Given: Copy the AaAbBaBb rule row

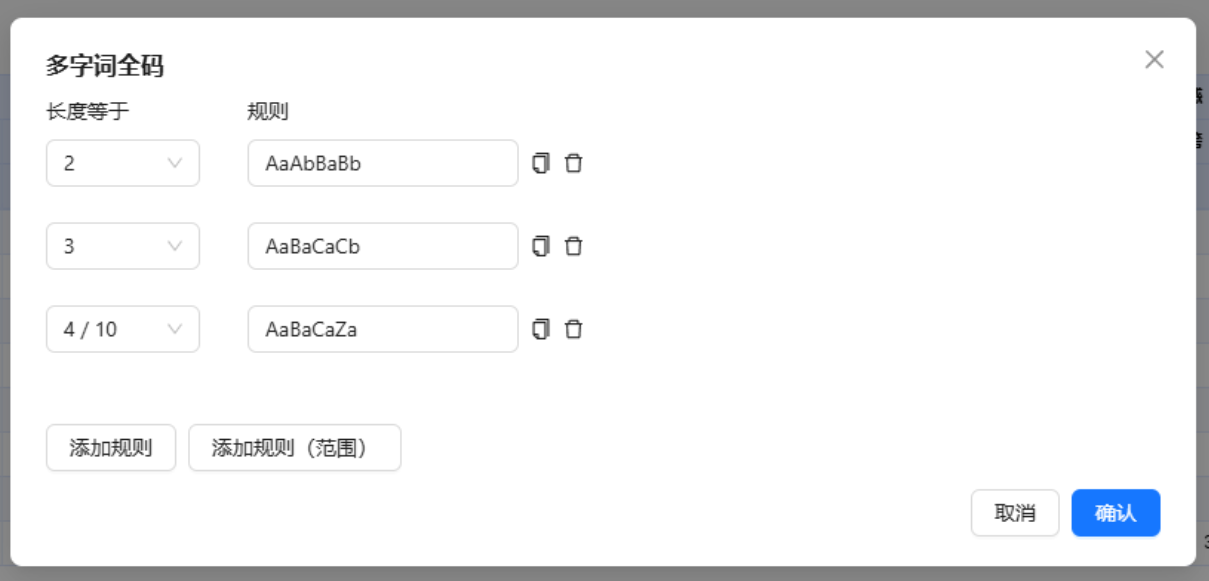Looking at the screenshot, I should [x=541, y=163].
